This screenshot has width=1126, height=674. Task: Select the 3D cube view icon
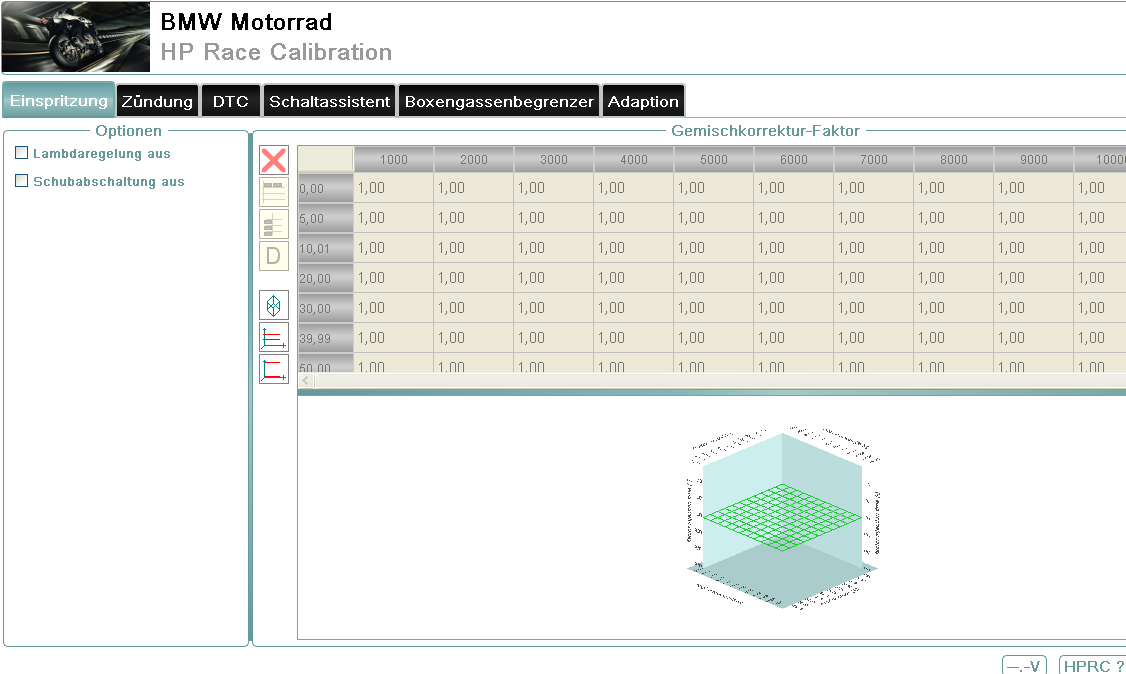click(x=273, y=305)
